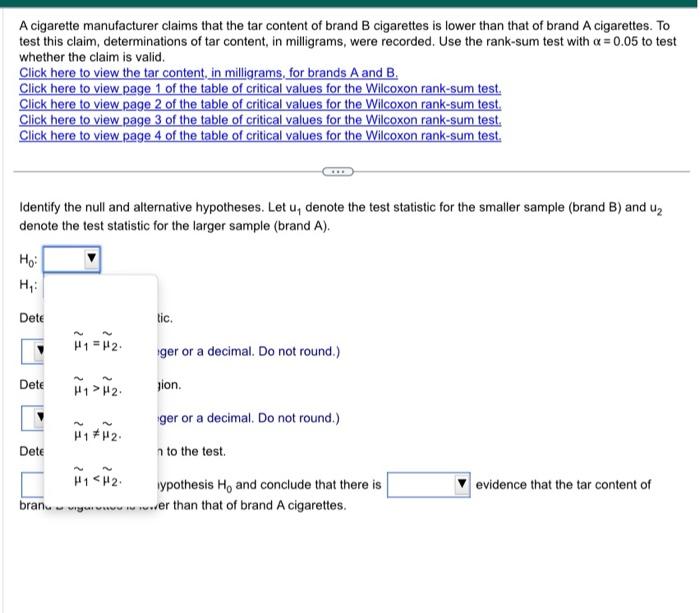
Task: Toggle the H0 hypothesis dropdown arrow
Action: [x=92, y=259]
